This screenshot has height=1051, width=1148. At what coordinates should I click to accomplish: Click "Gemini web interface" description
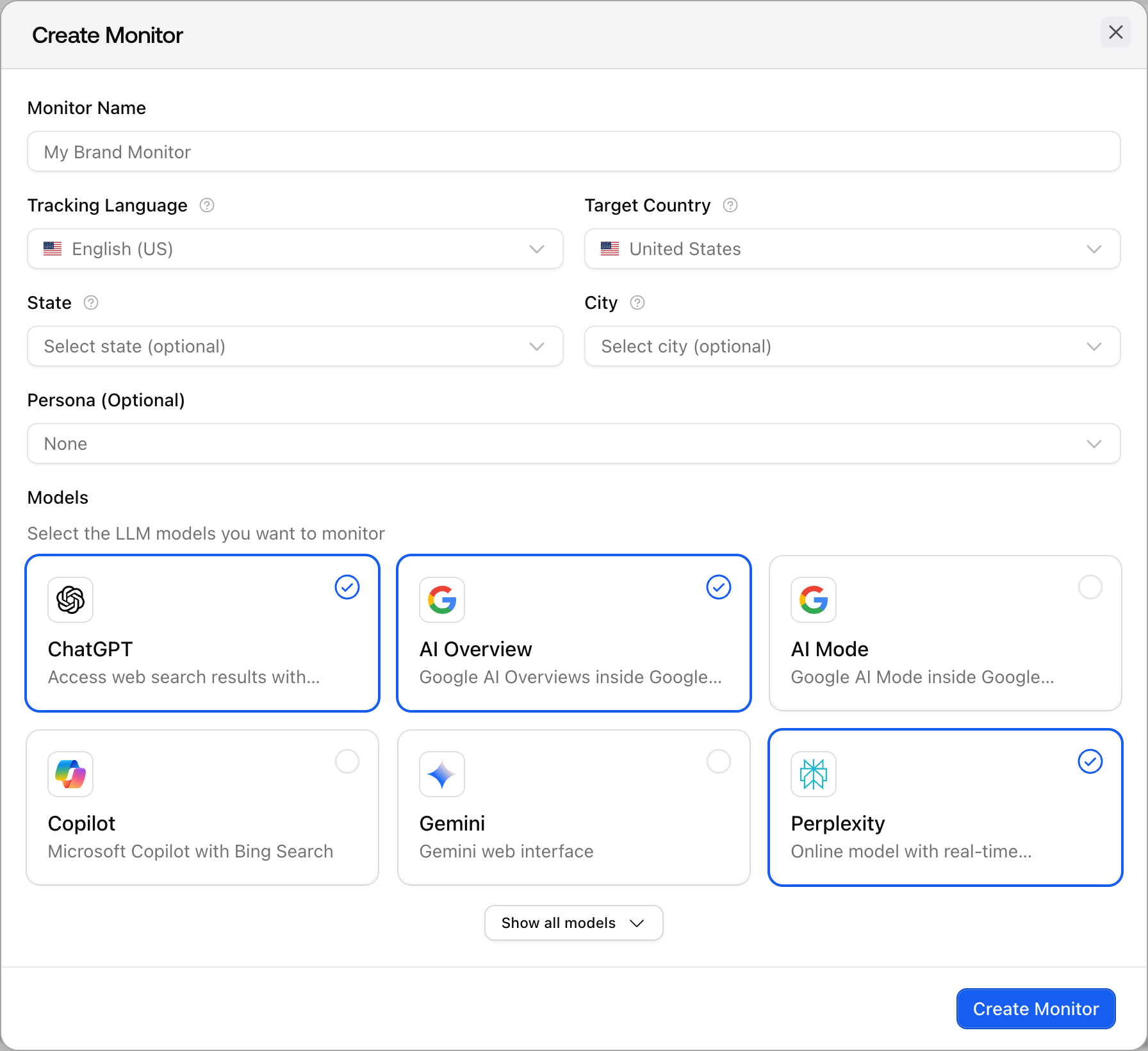(x=507, y=851)
